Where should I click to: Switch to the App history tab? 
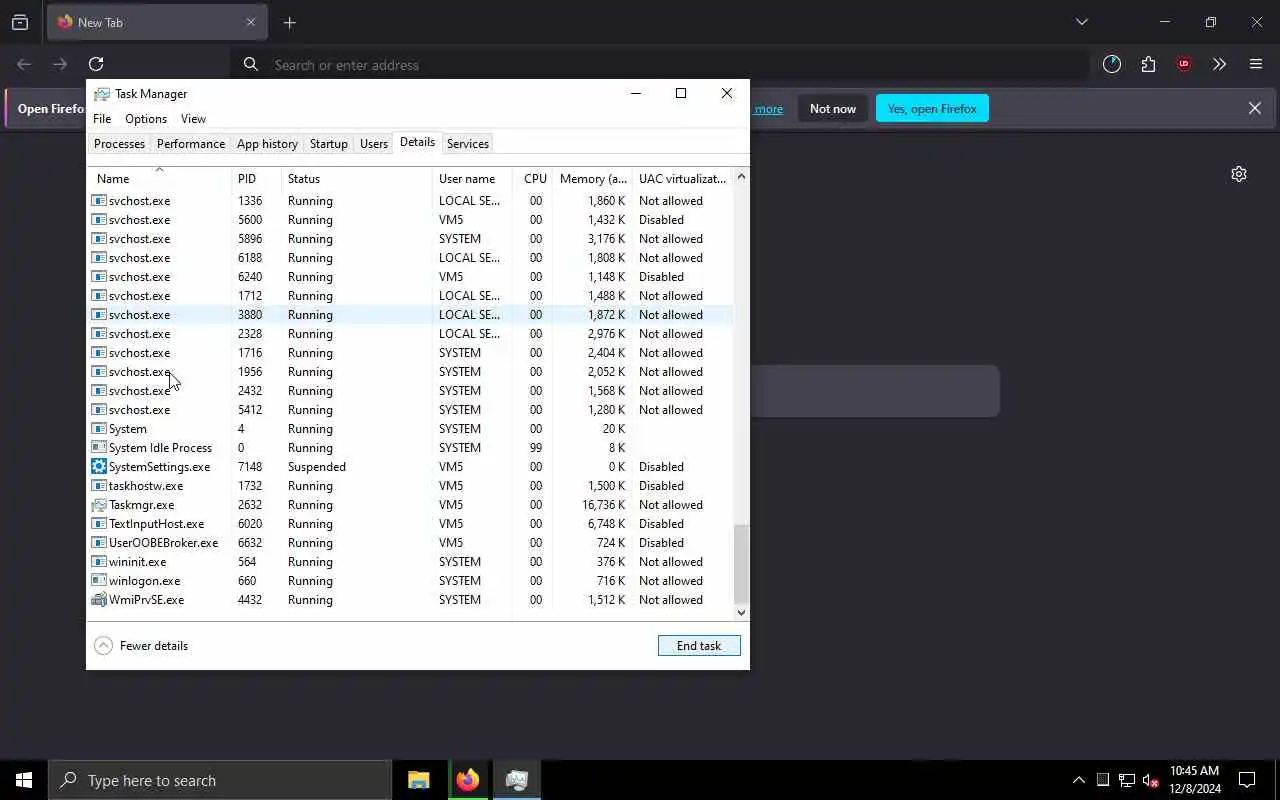click(x=267, y=144)
